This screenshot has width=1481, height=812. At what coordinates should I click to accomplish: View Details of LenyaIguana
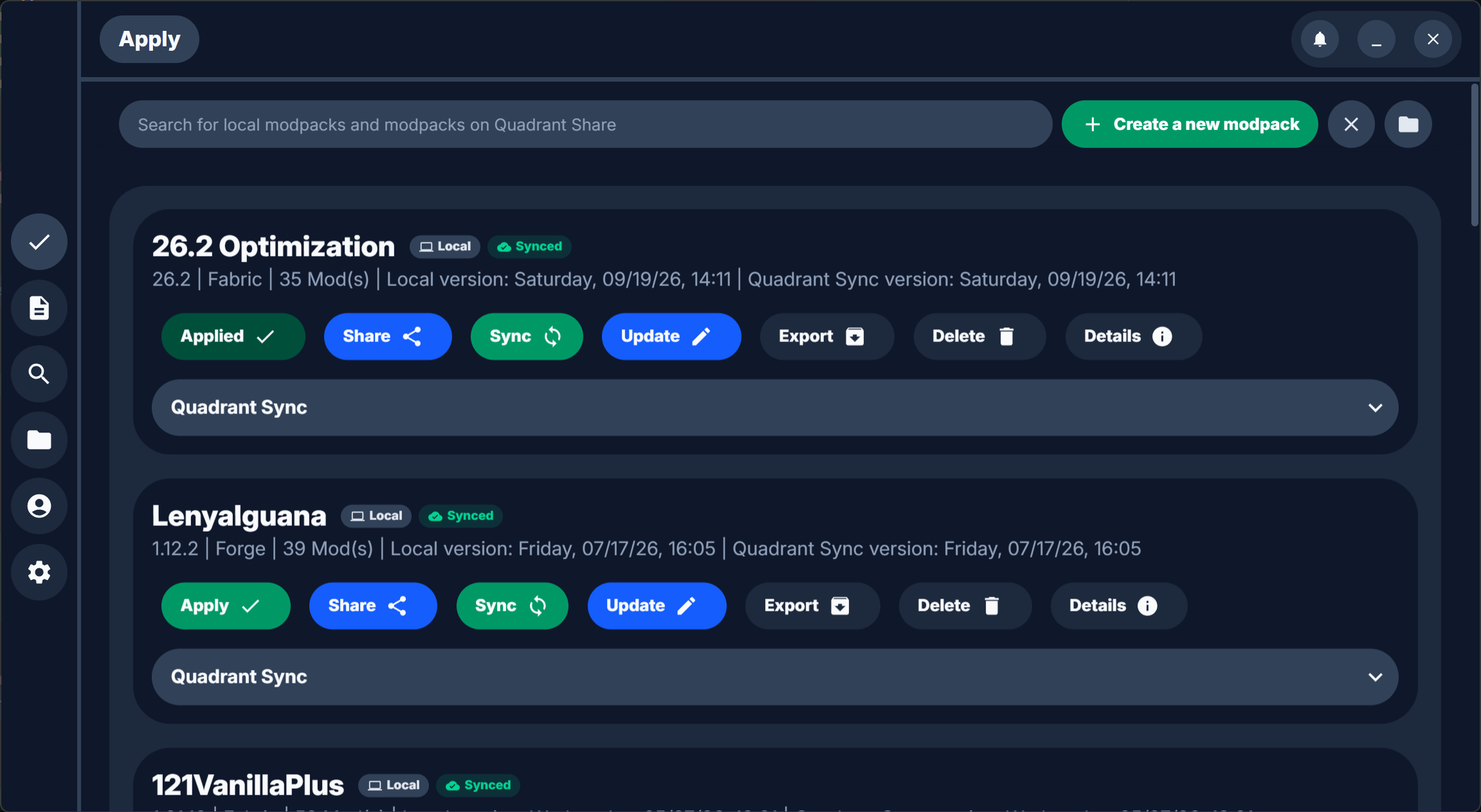(1119, 606)
